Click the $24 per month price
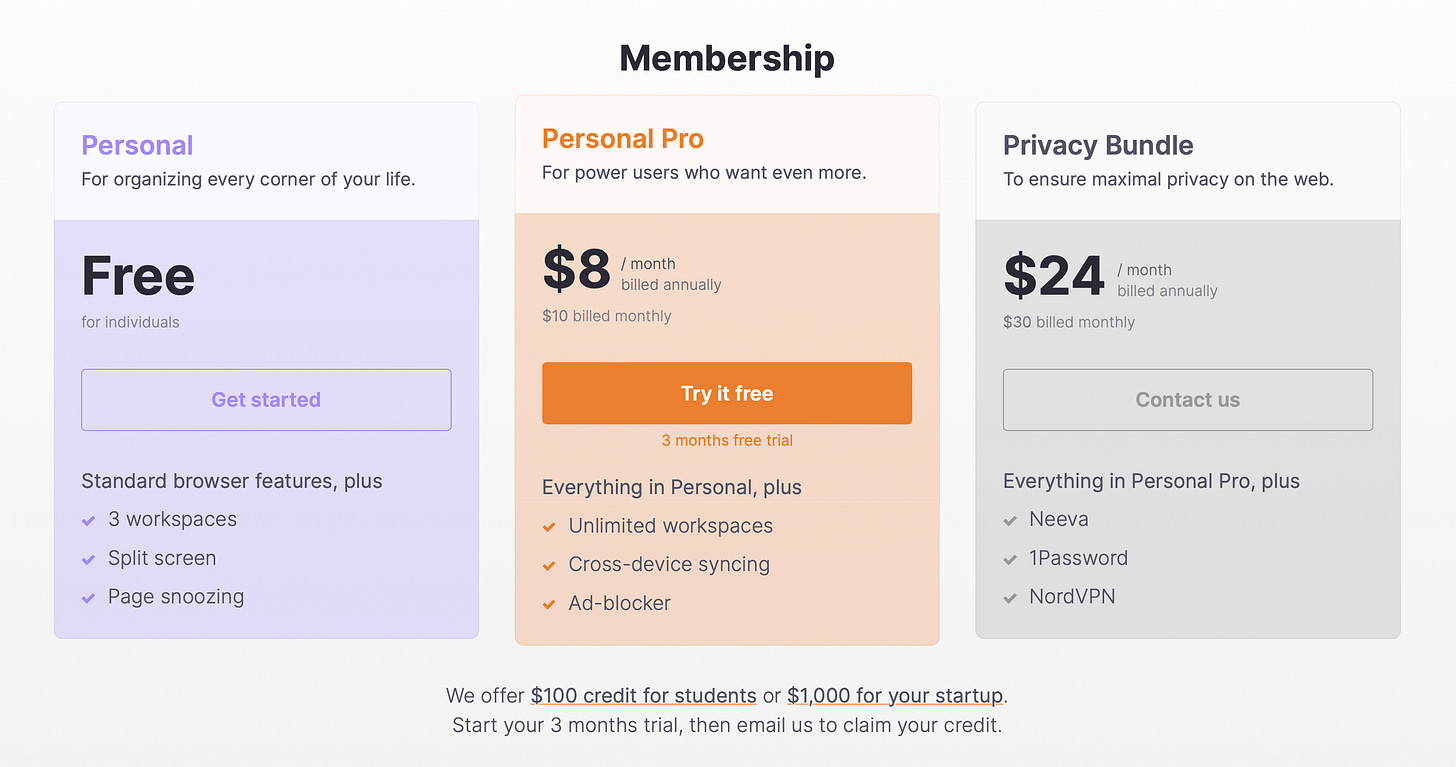 [x=1054, y=276]
